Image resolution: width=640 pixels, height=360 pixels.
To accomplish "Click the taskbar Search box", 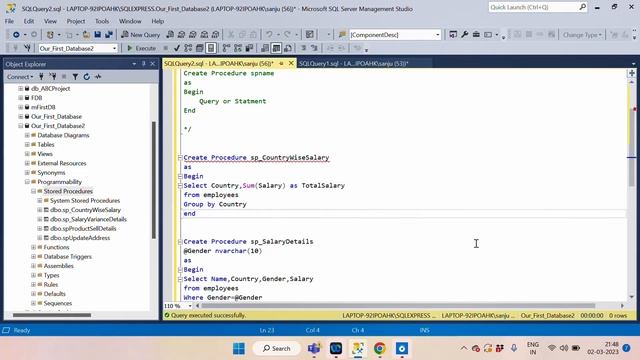I will 276,348.
